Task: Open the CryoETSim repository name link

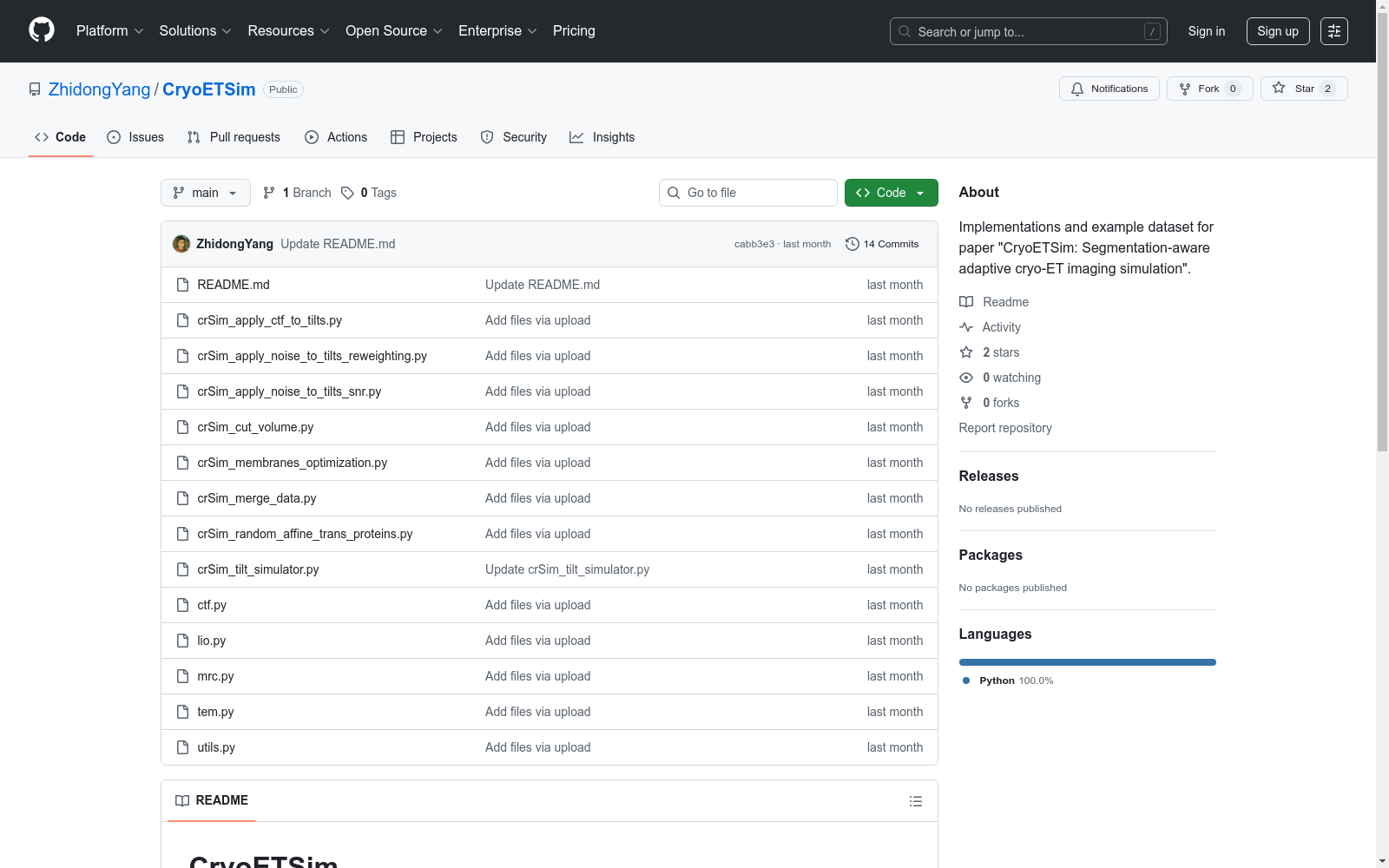Action: point(209,89)
